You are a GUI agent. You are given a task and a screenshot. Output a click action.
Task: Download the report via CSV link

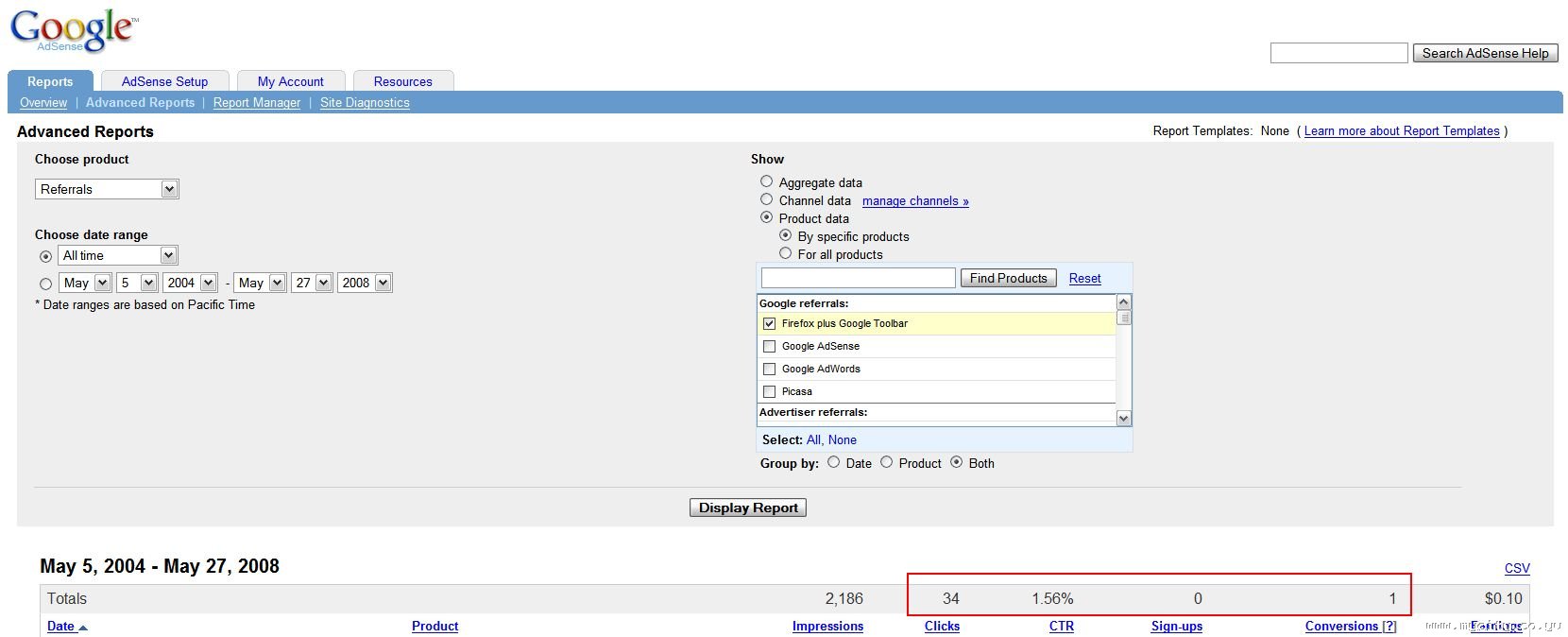[x=1517, y=568]
